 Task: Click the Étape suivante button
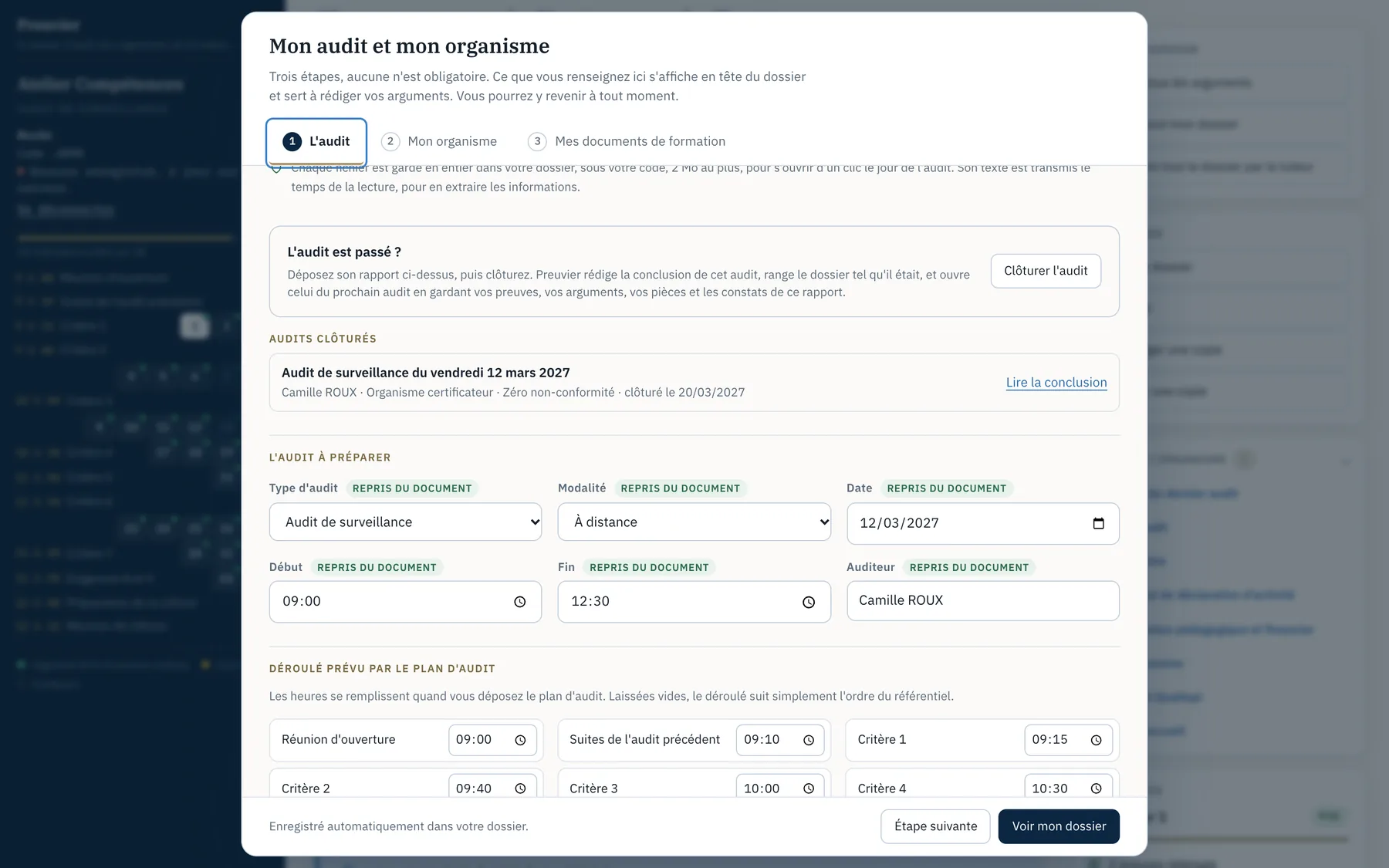[x=935, y=826]
